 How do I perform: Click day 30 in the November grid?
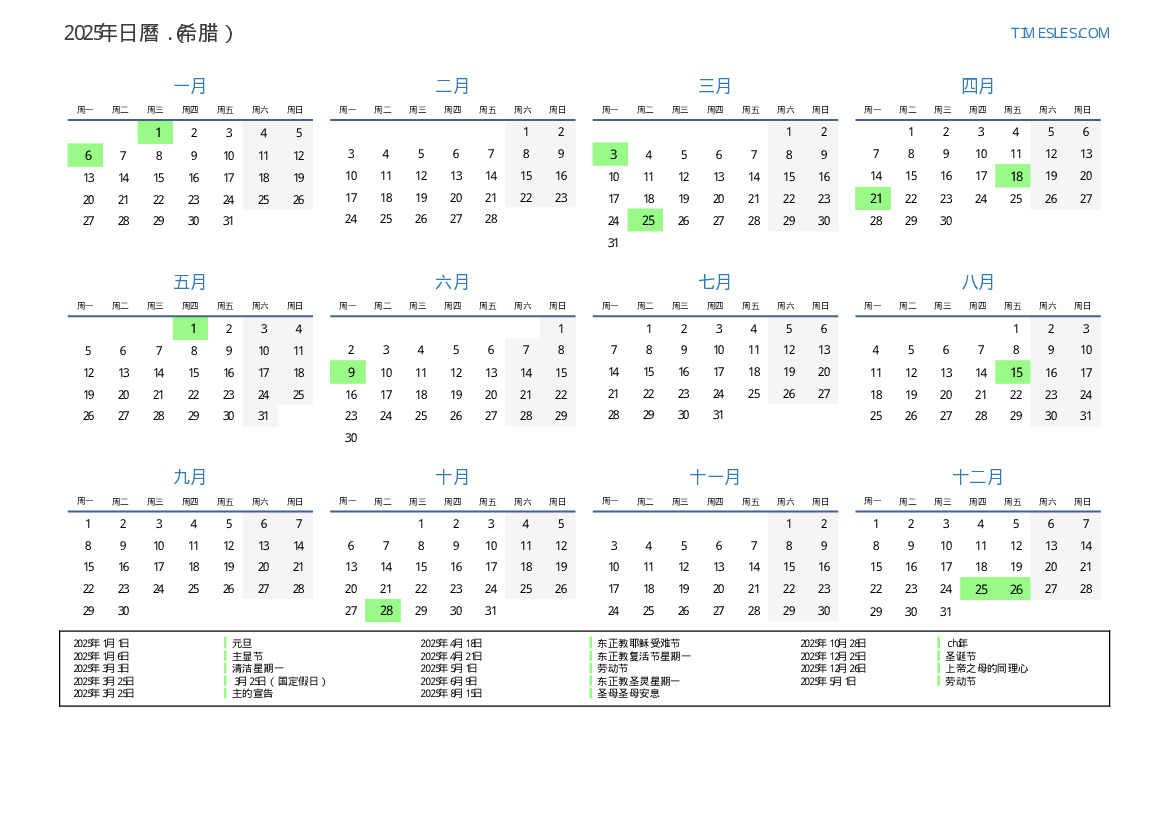coord(824,611)
